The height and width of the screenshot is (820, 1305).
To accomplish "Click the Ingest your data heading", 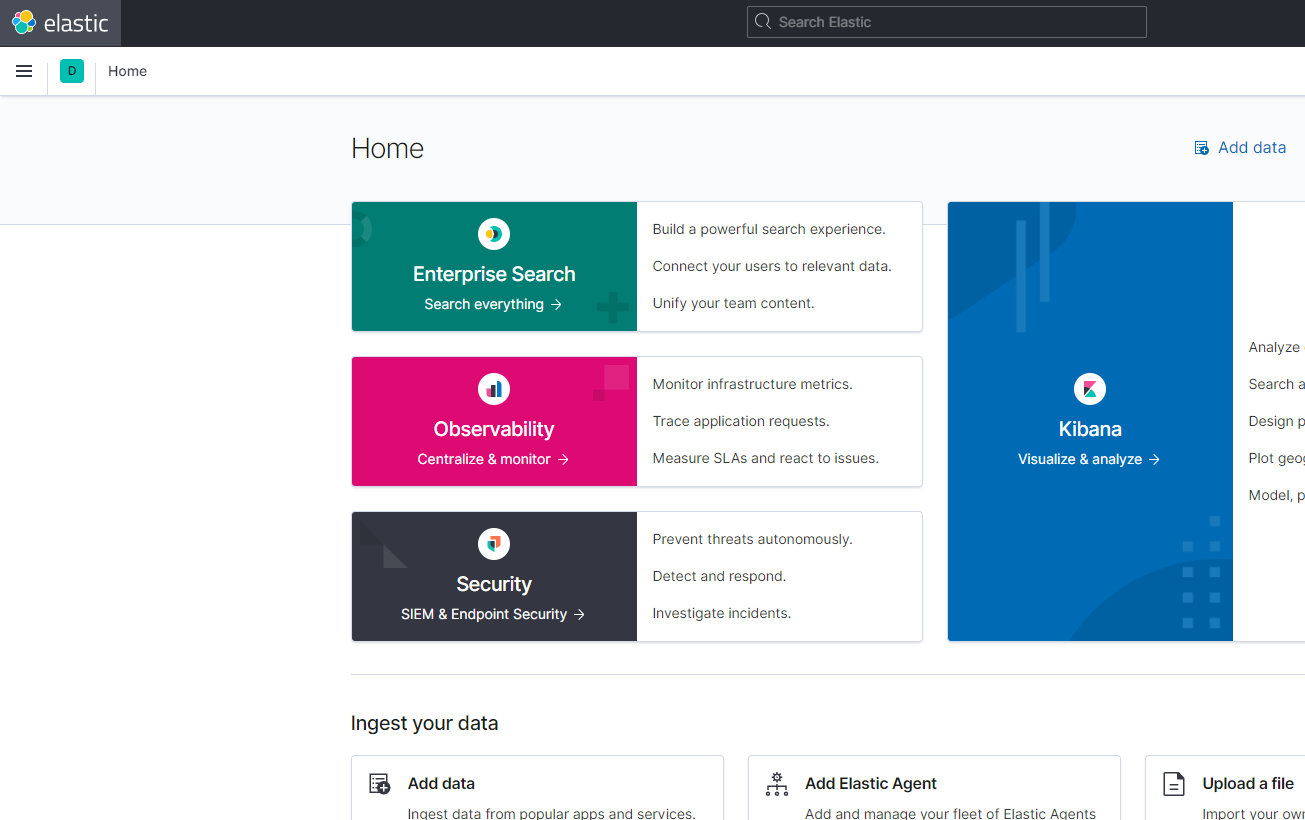I will point(424,723).
